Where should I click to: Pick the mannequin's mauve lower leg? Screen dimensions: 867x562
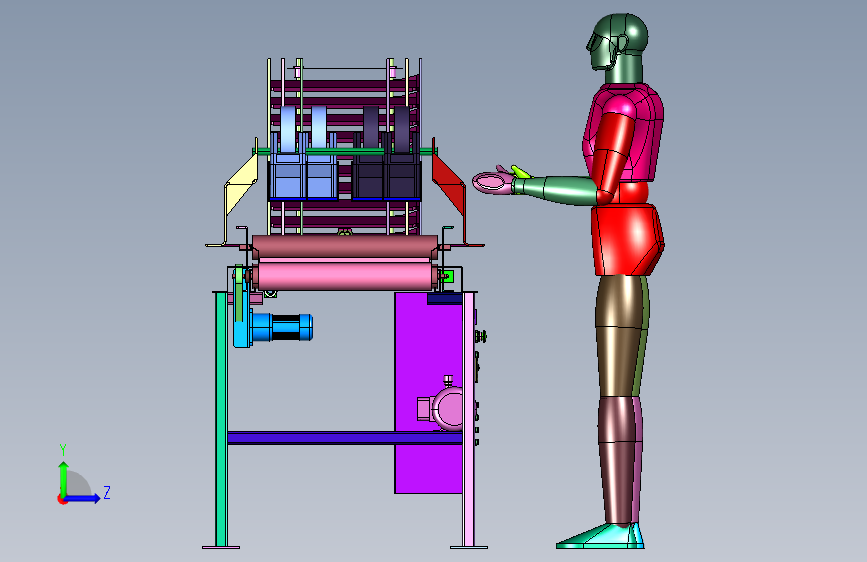tap(618, 460)
